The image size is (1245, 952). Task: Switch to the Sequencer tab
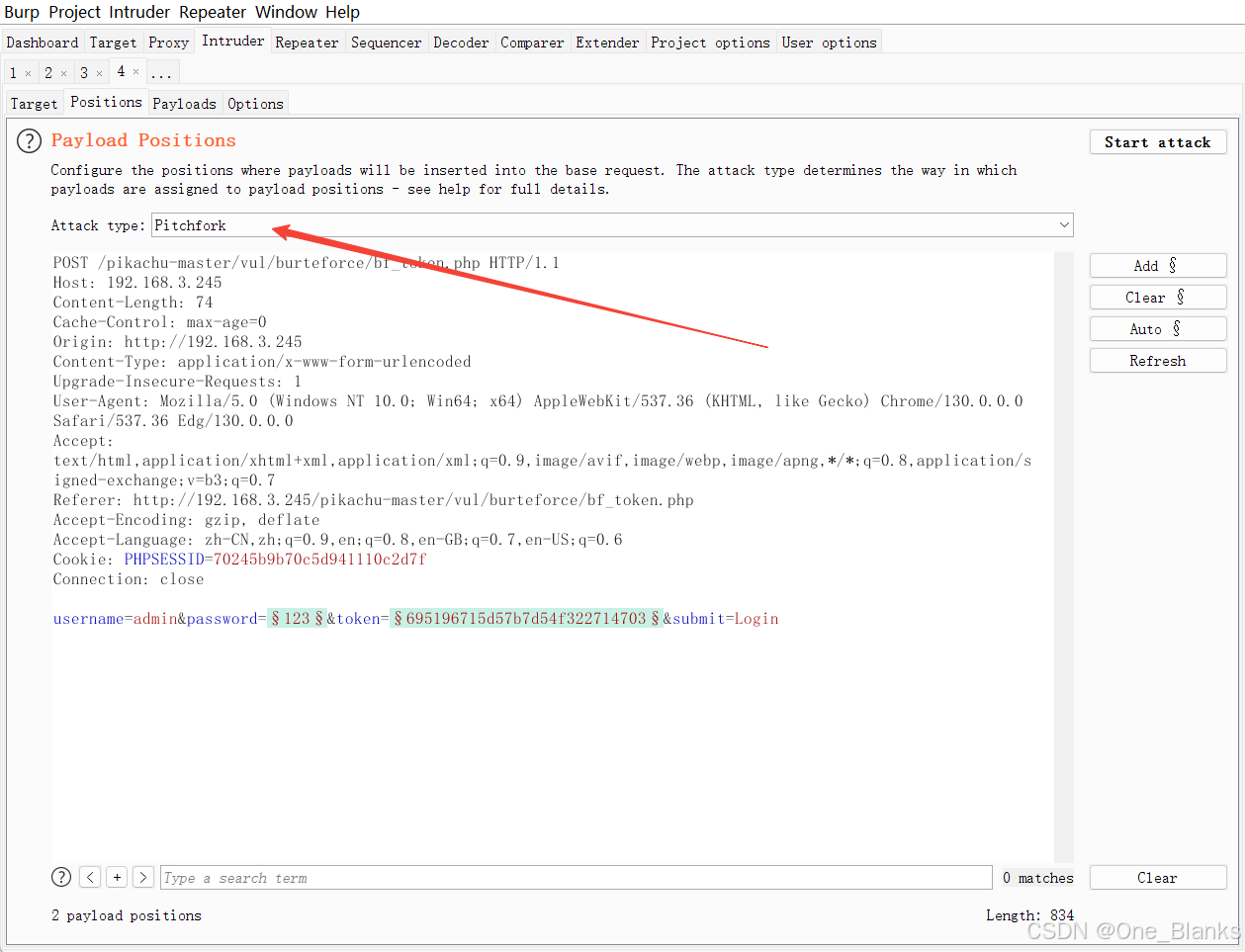[386, 43]
